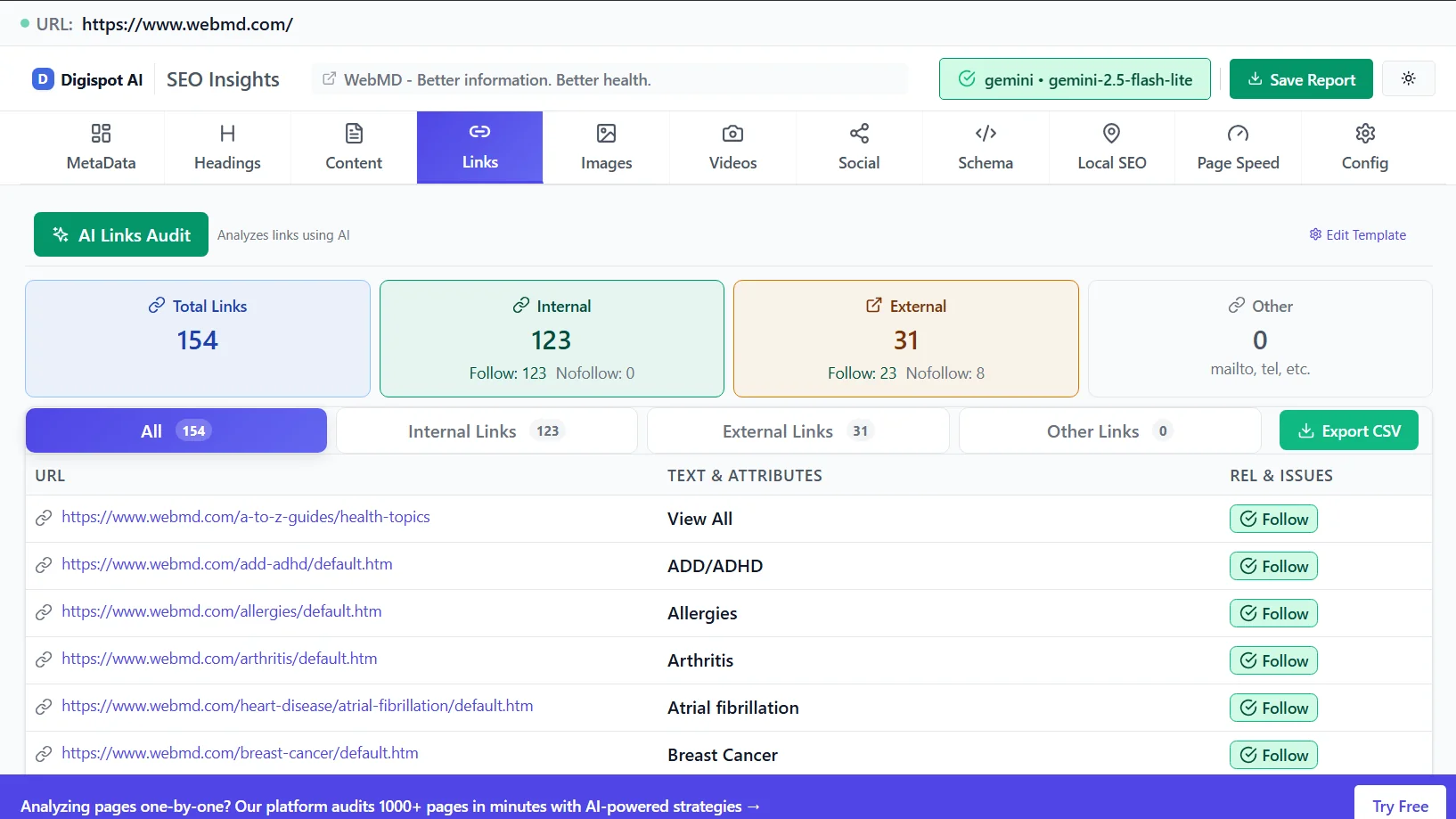
Task: Click the gemini-2.5-flash-lite model badge
Action: click(x=1075, y=79)
